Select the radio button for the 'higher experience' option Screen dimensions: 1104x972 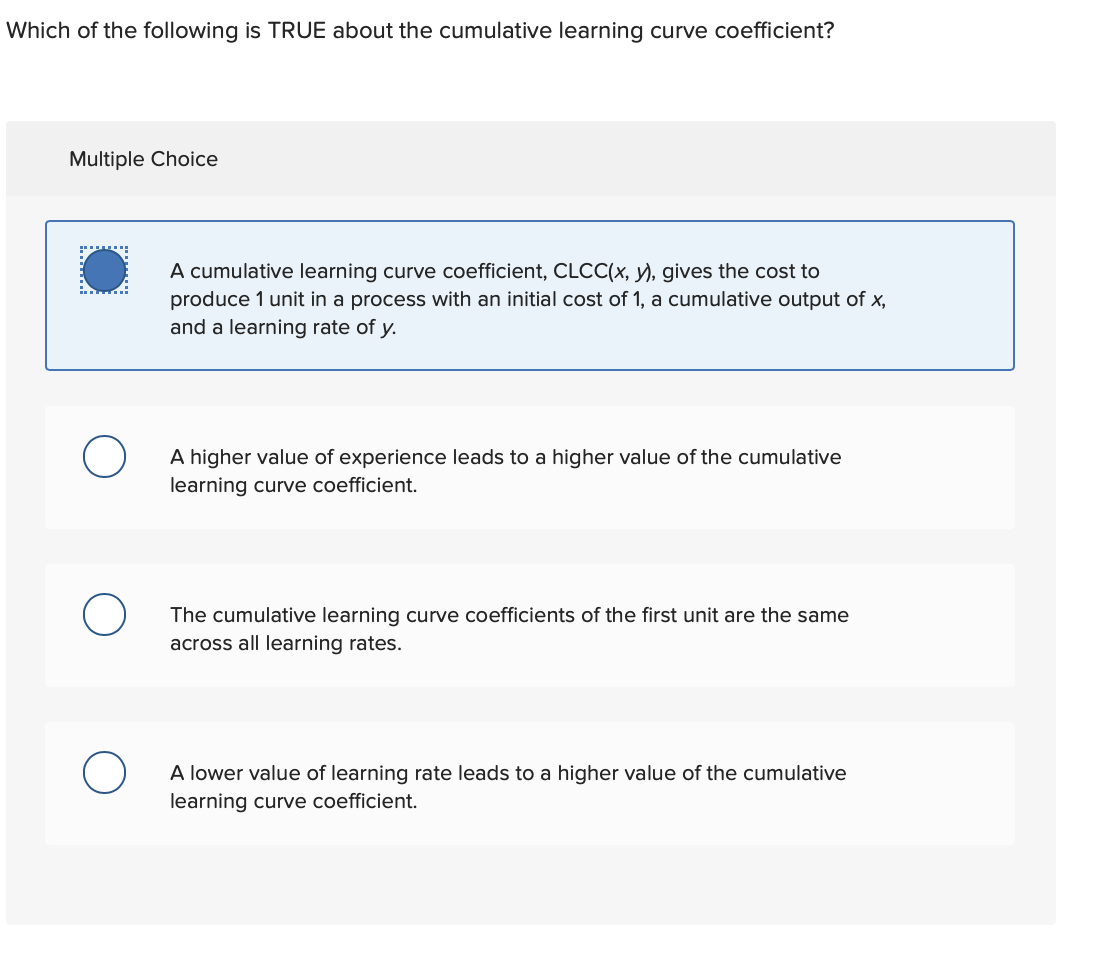(104, 457)
